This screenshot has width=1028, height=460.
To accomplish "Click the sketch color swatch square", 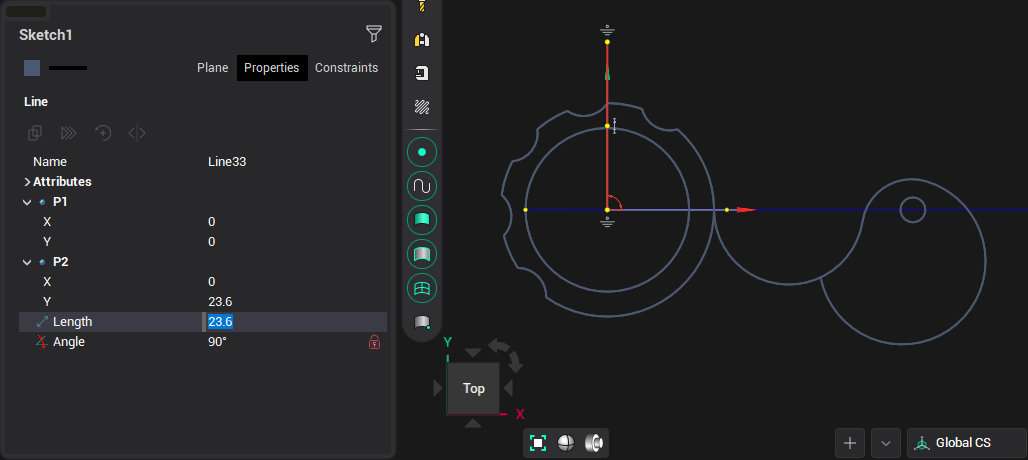I will [32, 68].
